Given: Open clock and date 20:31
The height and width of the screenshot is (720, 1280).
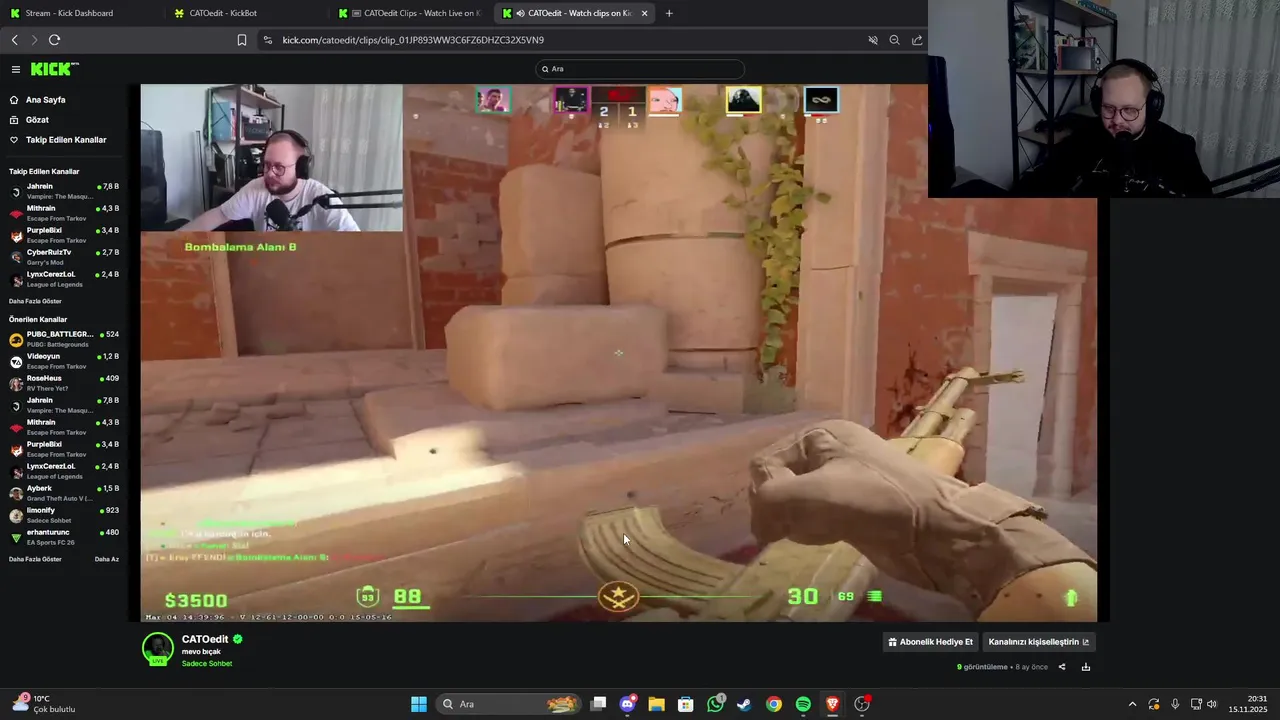Looking at the screenshot, I should click(1249, 704).
